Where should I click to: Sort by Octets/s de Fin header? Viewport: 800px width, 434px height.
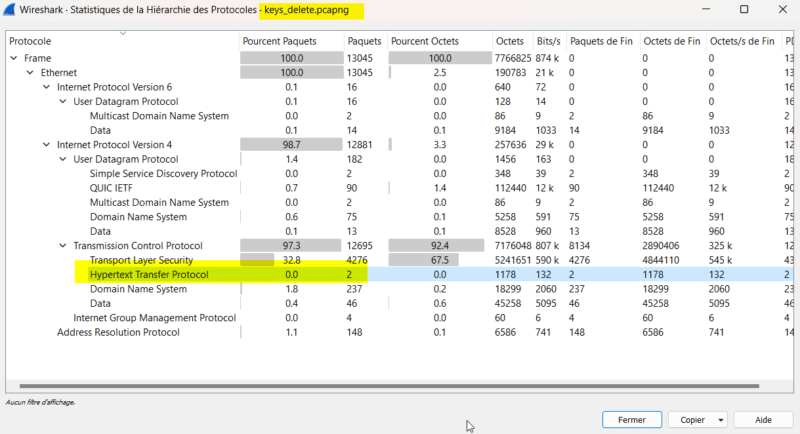[743, 41]
